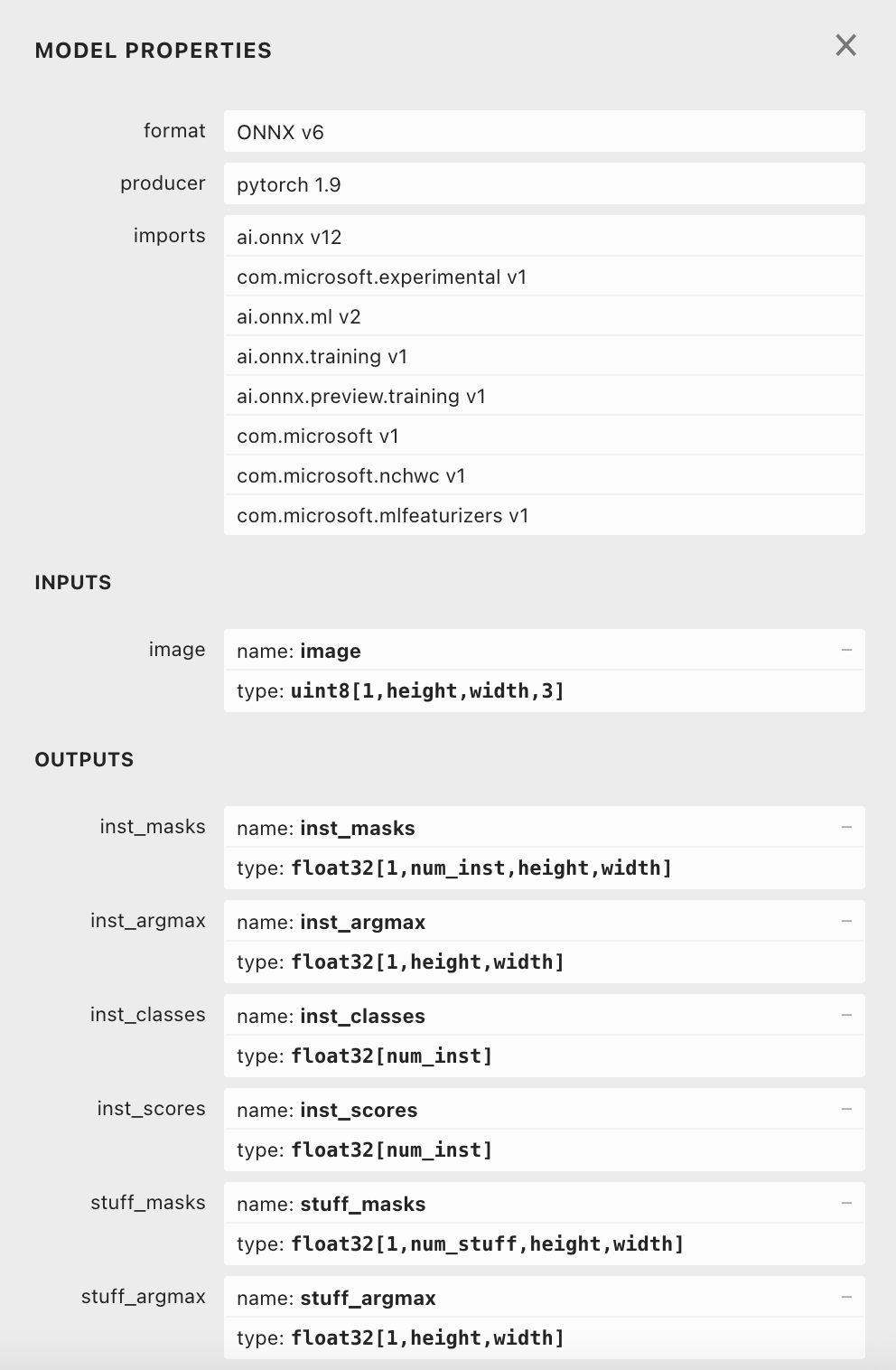Collapse the inst_argmax output entry
Screen dimensions: 896x1370
coord(845,921)
